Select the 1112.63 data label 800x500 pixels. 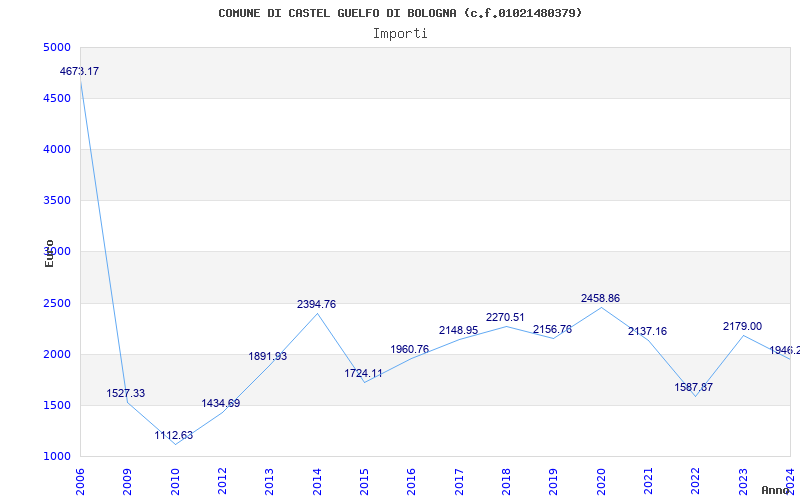click(173, 435)
